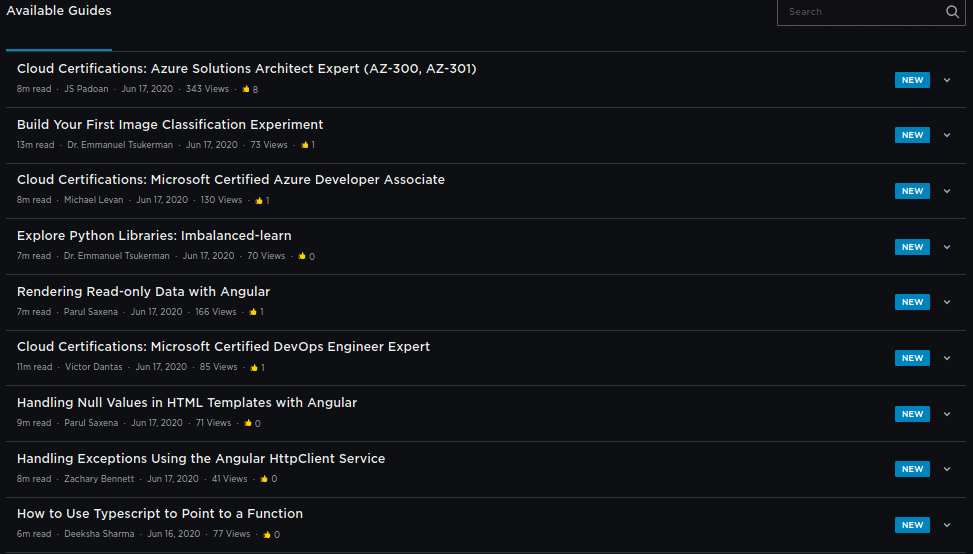Screen dimensions: 973x554
Task: Click author name Michael Levan
Action: tap(94, 200)
